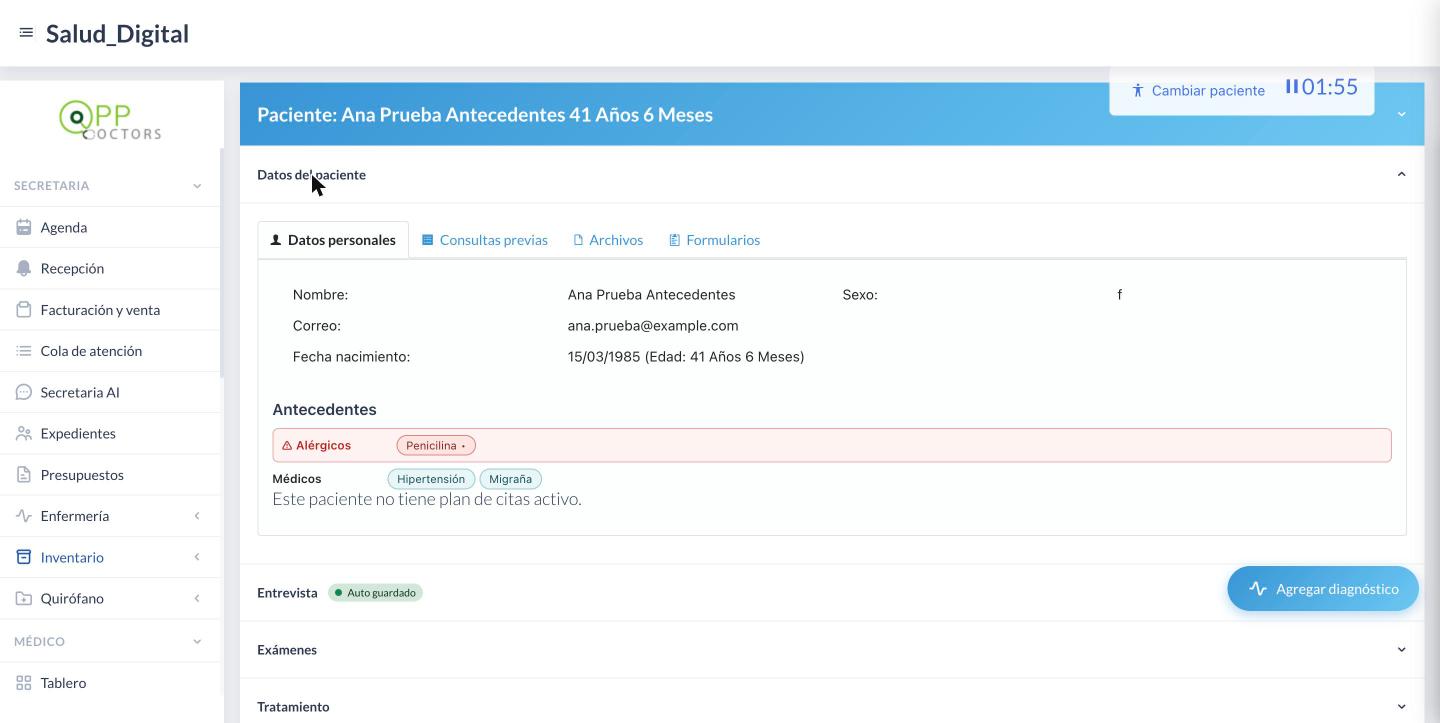Click the Inventario box icon

tap(24, 557)
